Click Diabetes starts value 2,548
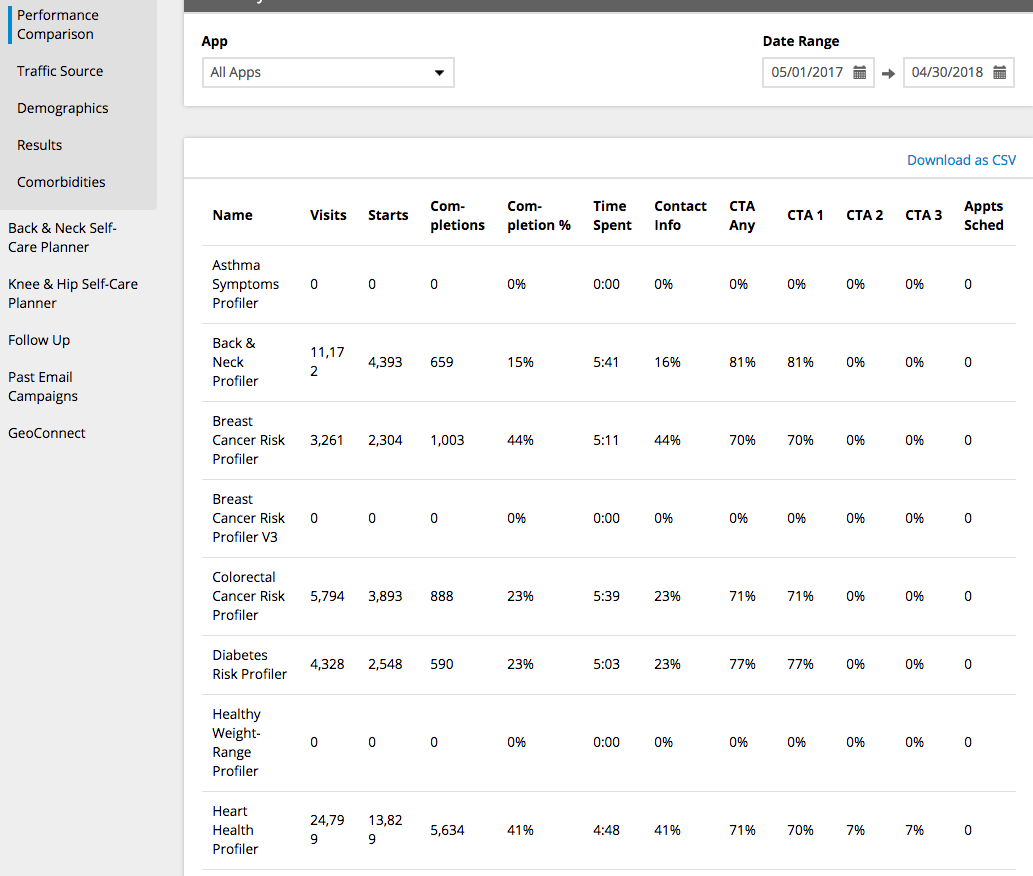This screenshot has height=876, width=1033. coord(385,664)
